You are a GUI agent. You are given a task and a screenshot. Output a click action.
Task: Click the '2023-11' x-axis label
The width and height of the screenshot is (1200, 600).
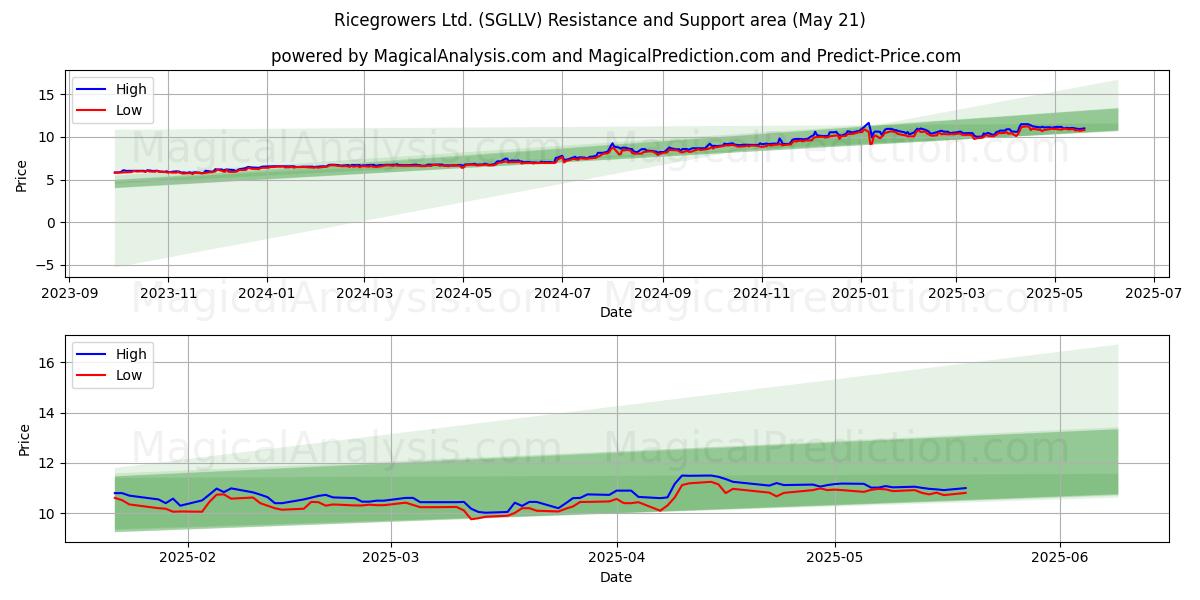167,292
